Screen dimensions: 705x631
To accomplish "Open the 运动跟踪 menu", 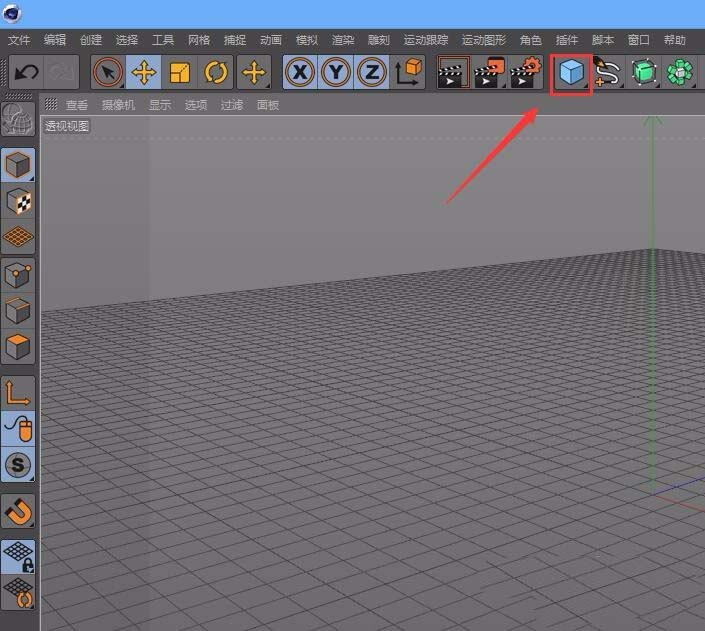I will pos(426,40).
